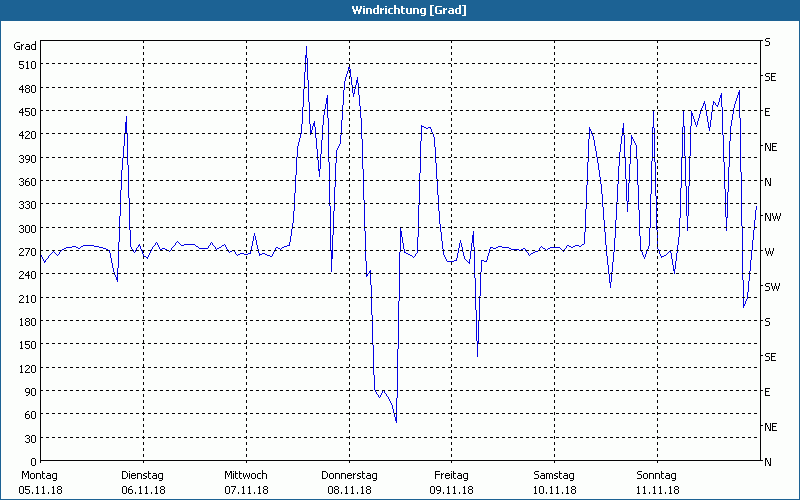Click the "Grad" y-axis unit label
This screenshot has width=800, height=500.
24,46
